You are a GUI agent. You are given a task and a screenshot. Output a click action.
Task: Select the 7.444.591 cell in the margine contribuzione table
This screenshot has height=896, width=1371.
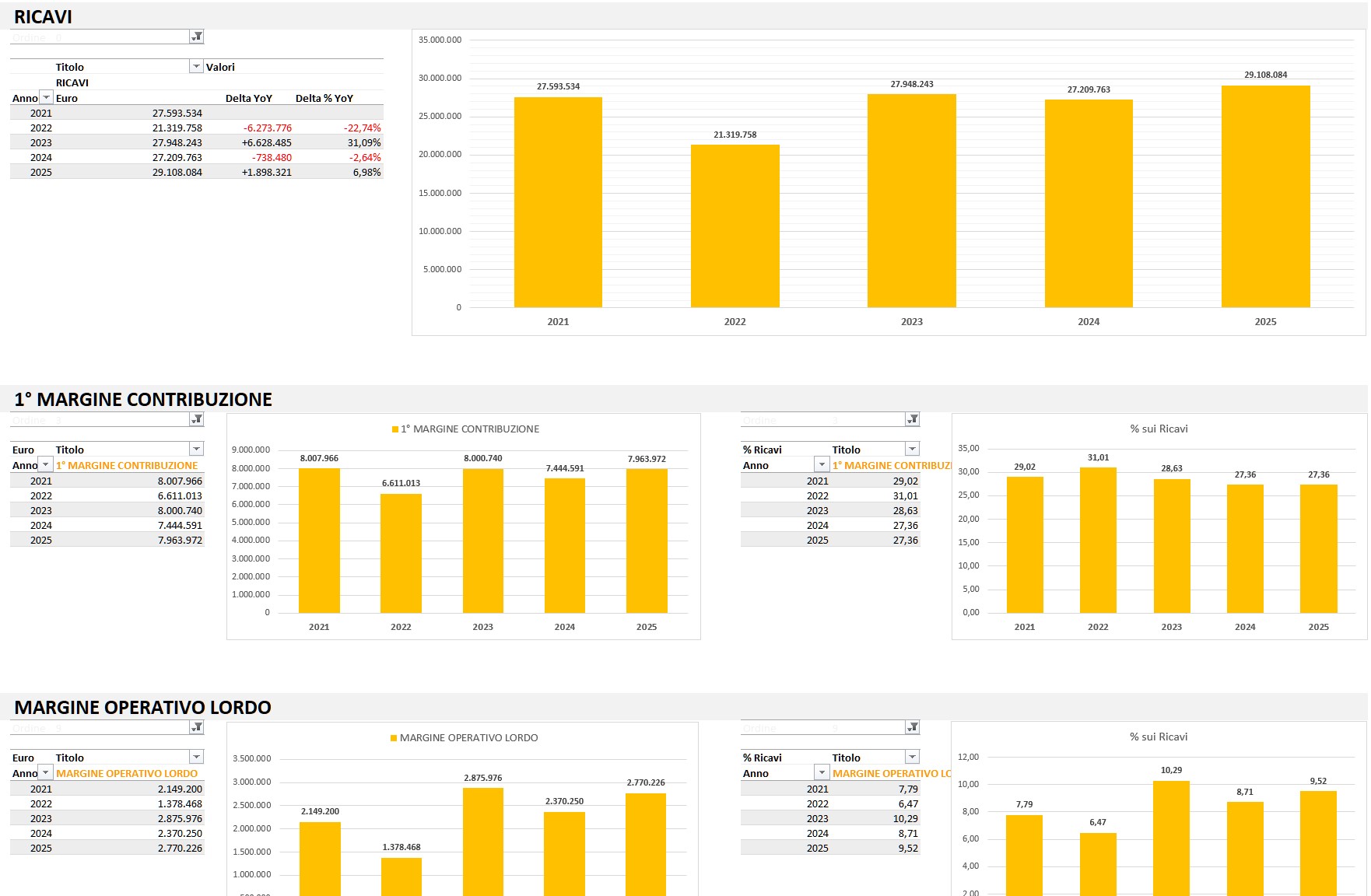[x=180, y=525]
